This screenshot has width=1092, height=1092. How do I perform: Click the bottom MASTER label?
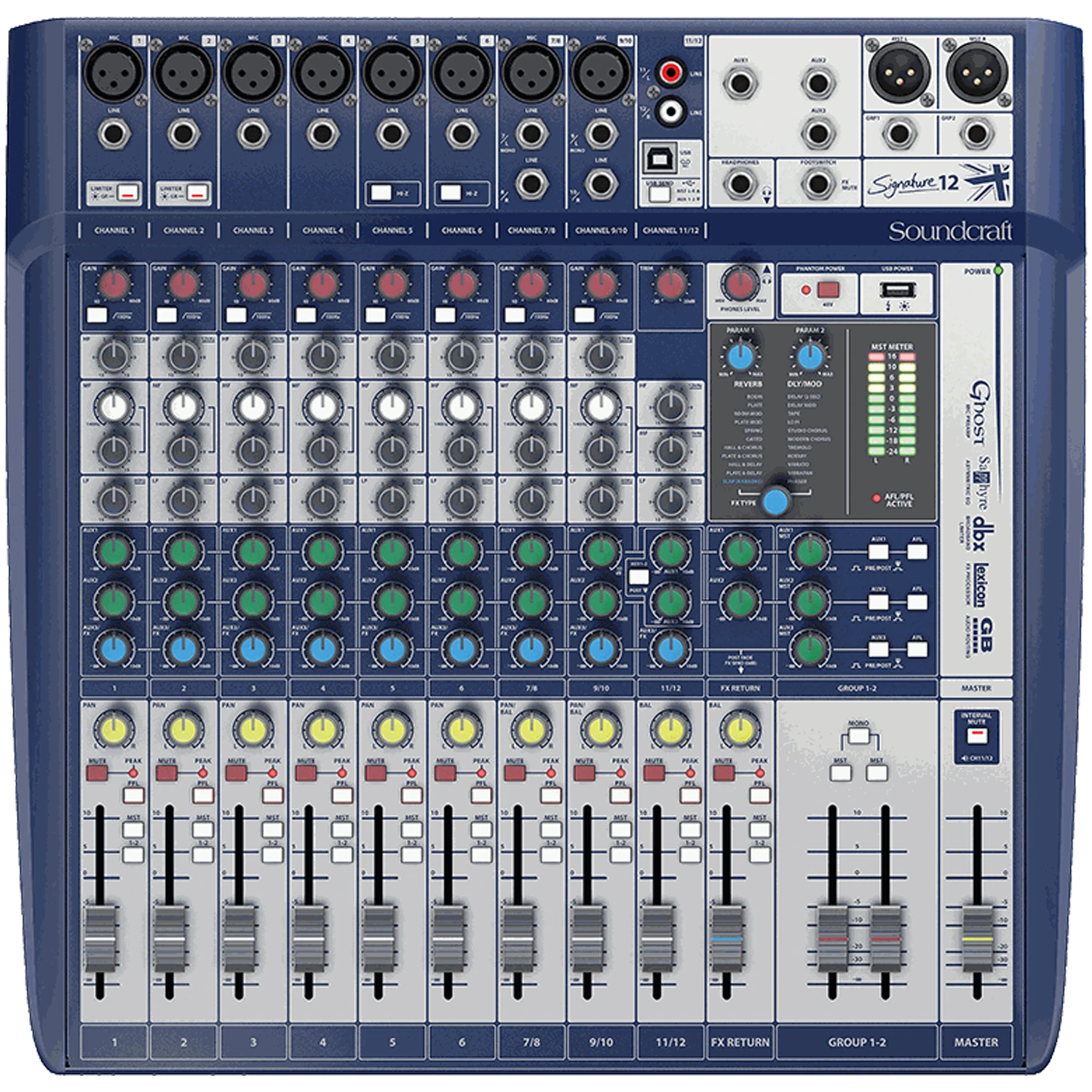[x=976, y=1042]
